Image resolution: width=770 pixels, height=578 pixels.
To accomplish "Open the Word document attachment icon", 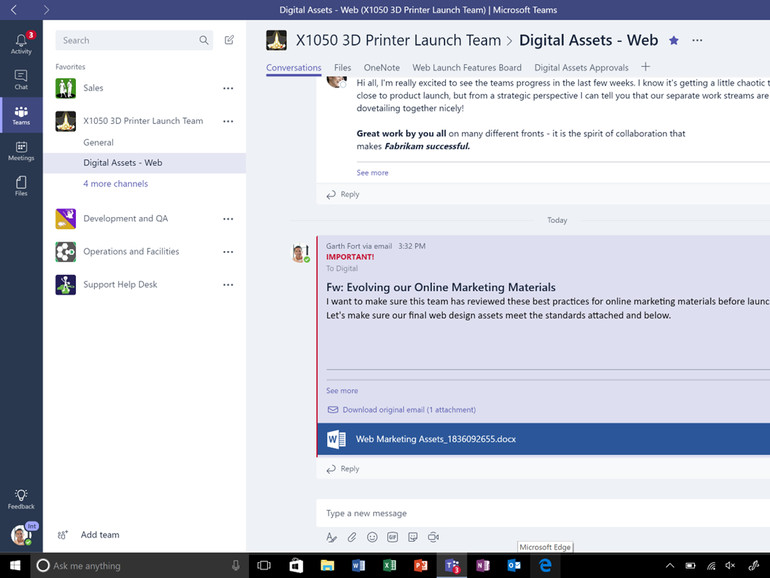I will pos(336,439).
